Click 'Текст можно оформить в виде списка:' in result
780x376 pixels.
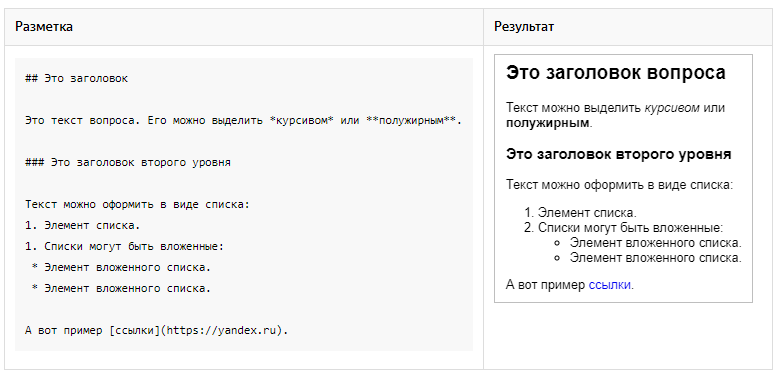coord(620,185)
